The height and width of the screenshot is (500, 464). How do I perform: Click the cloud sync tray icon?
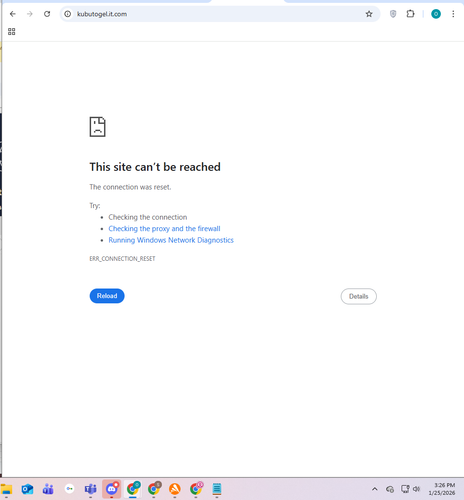point(390,489)
